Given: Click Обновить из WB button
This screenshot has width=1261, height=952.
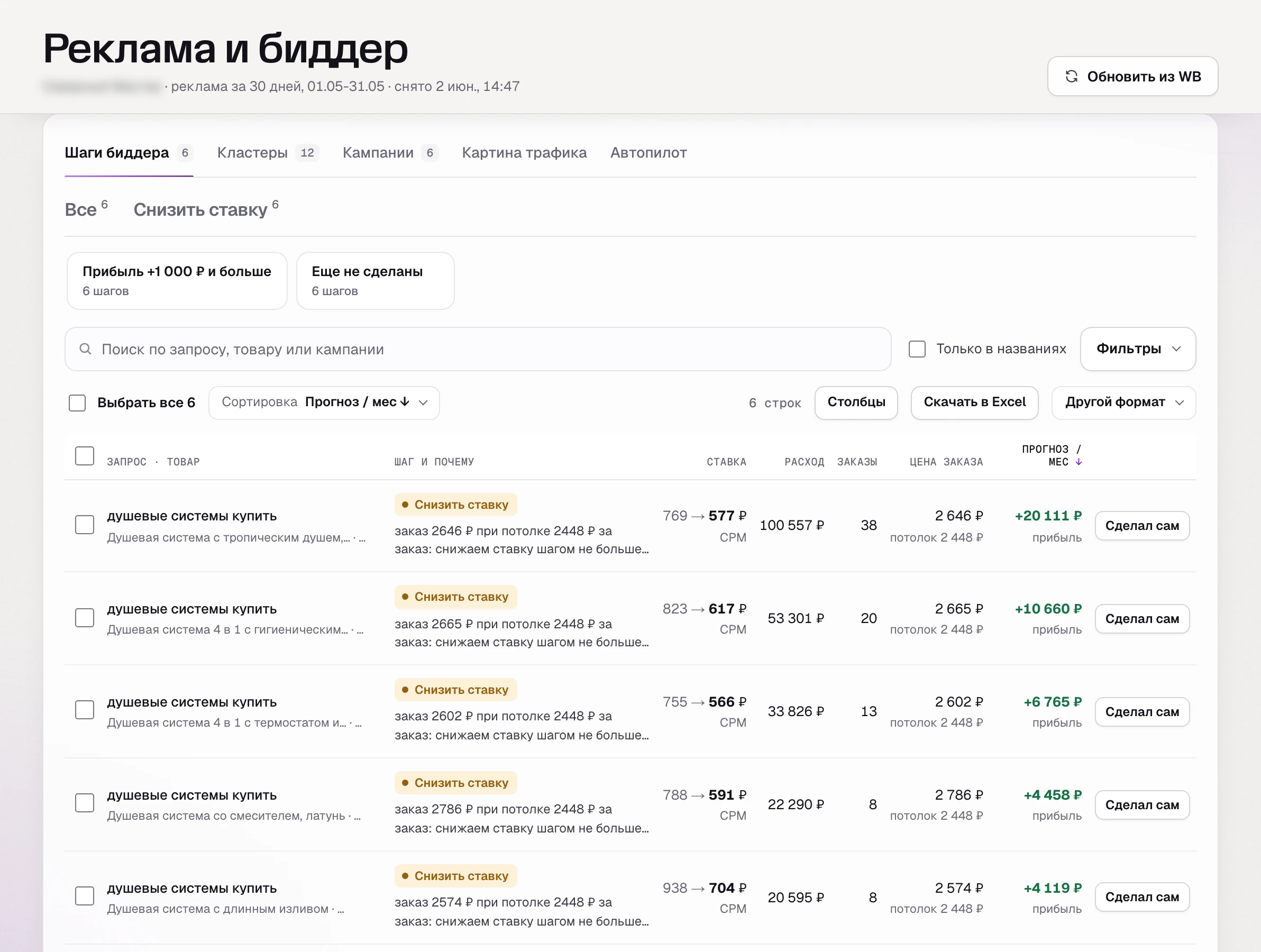Looking at the screenshot, I should coord(1132,76).
